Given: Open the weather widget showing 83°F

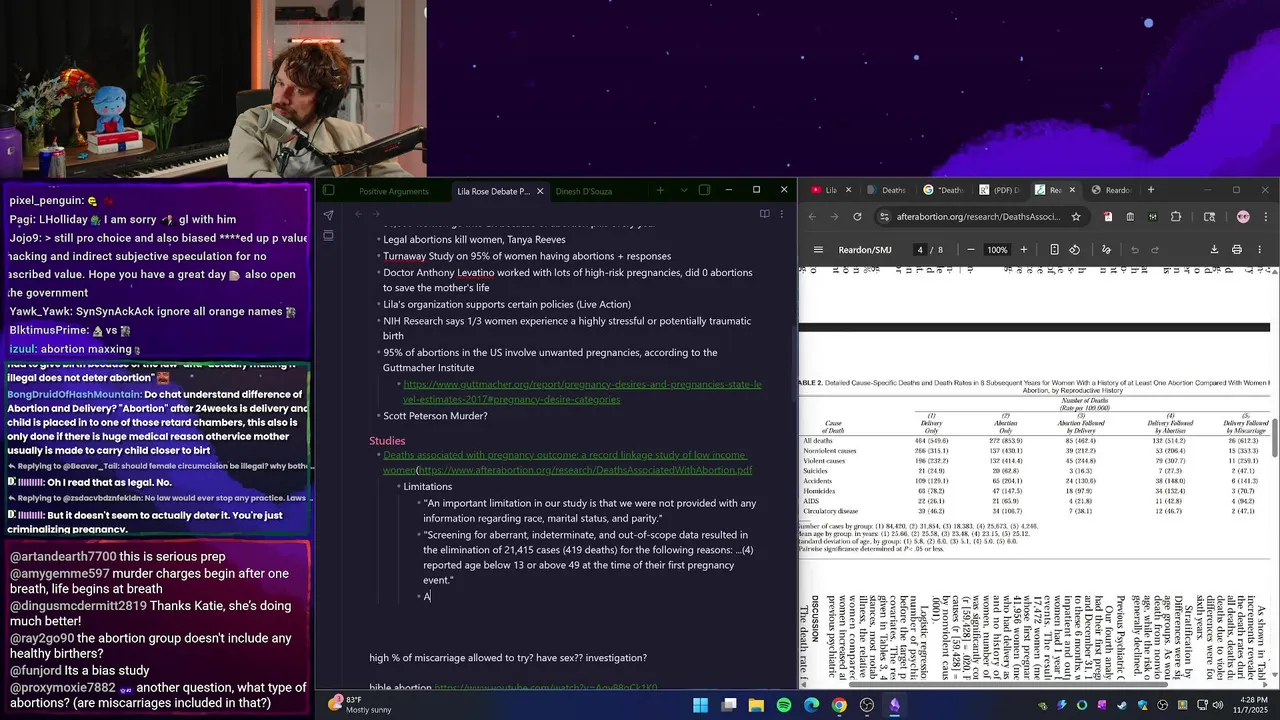Looking at the screenshot, I should click(x=362, y=704).
